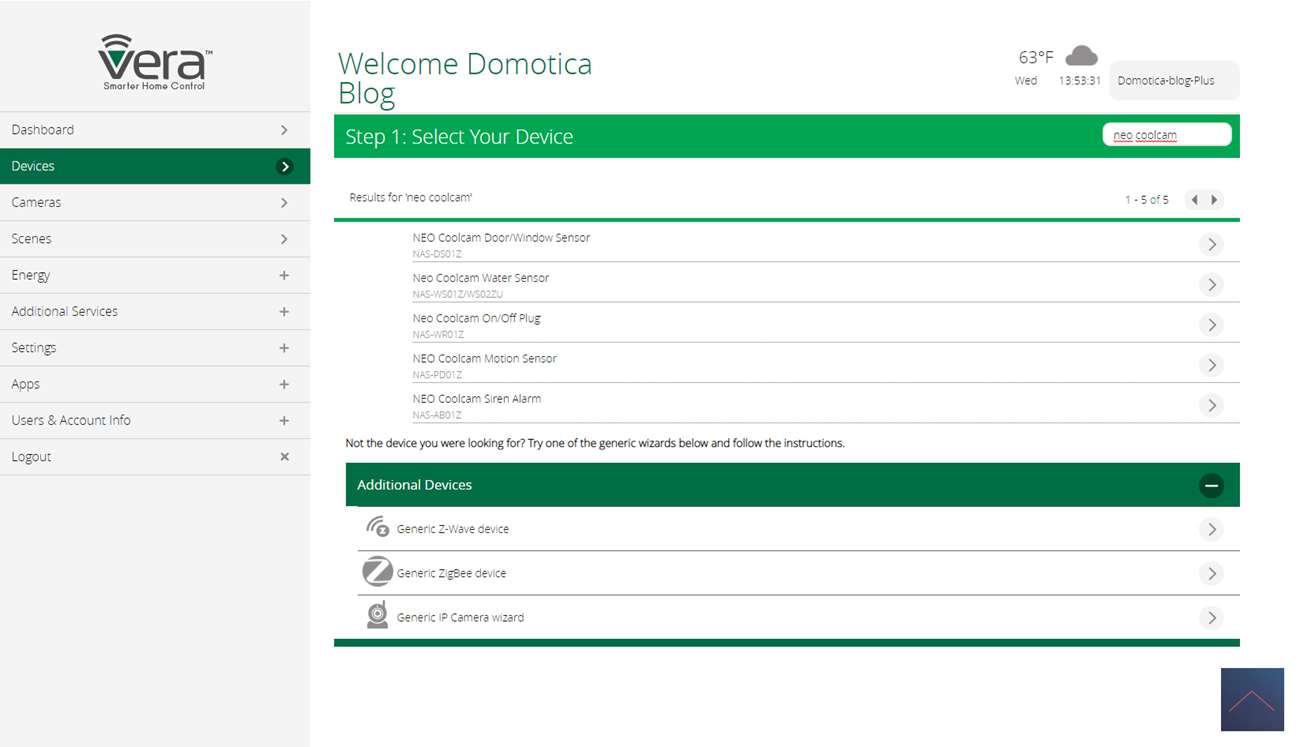Go to previous results page arrow

pyautogui.click(x=1194, y=200)
